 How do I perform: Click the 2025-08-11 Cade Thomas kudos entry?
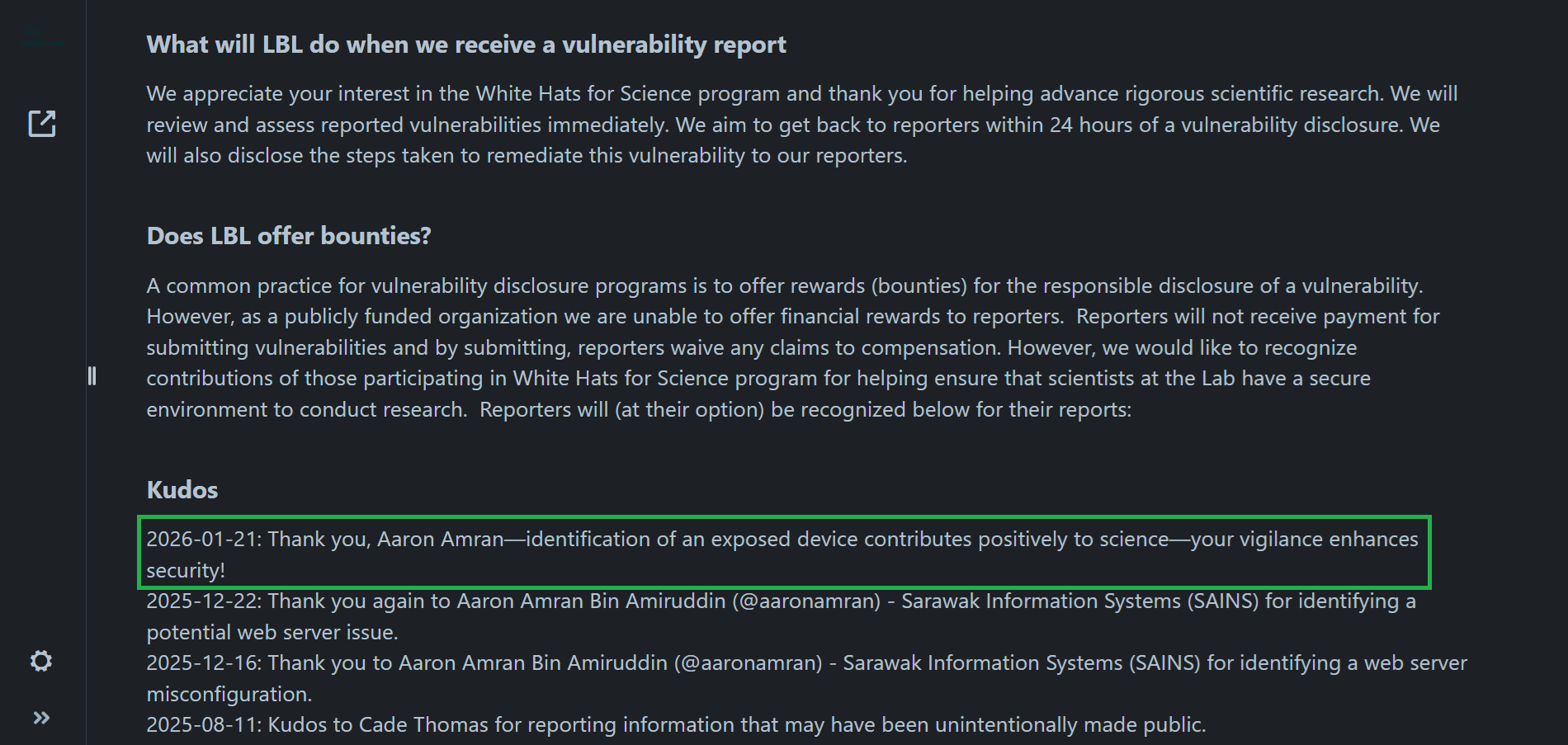(675, 725)
